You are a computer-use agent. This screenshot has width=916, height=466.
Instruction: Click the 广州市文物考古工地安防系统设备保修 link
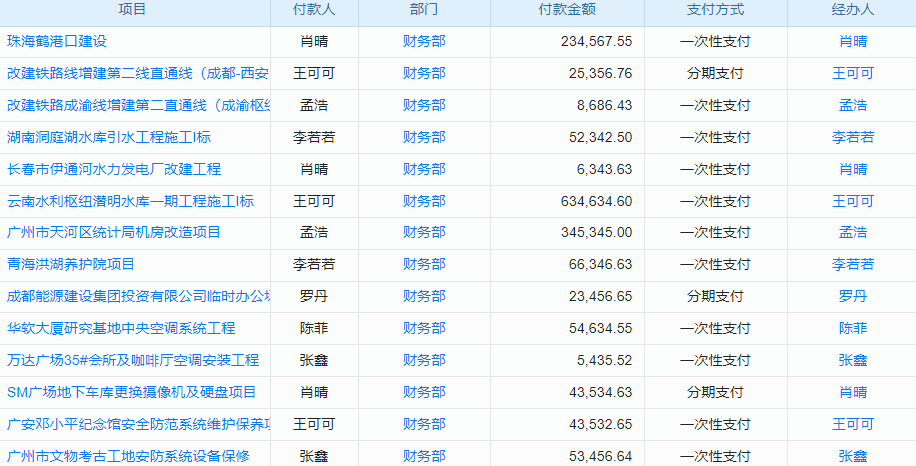[x=128, y=456]
